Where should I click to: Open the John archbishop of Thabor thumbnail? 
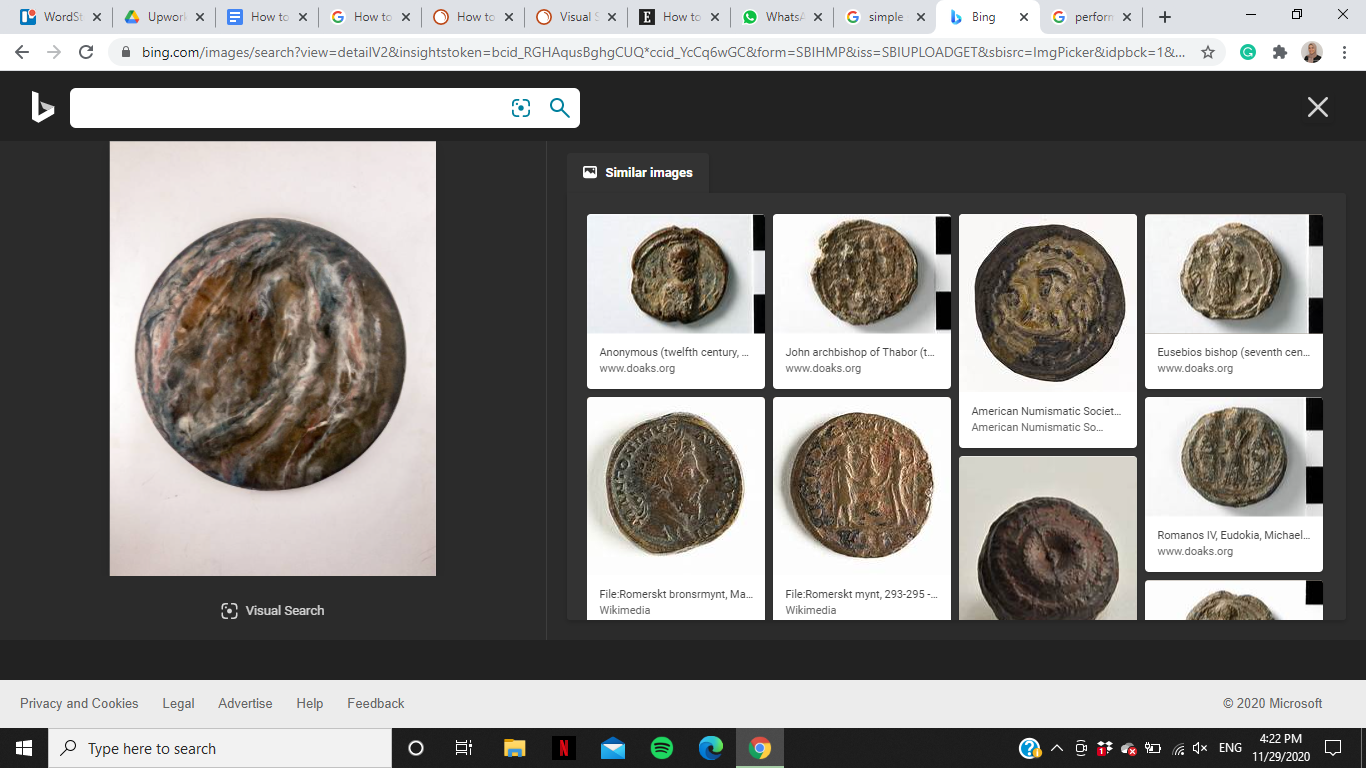[862, 274]
